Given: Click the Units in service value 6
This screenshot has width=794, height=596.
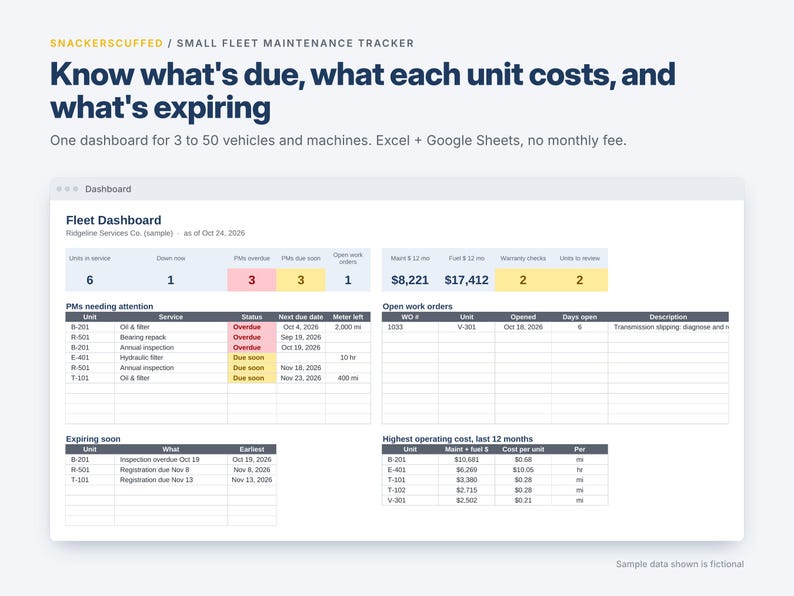Looking at the screenshot, I should tap(90, 280).
